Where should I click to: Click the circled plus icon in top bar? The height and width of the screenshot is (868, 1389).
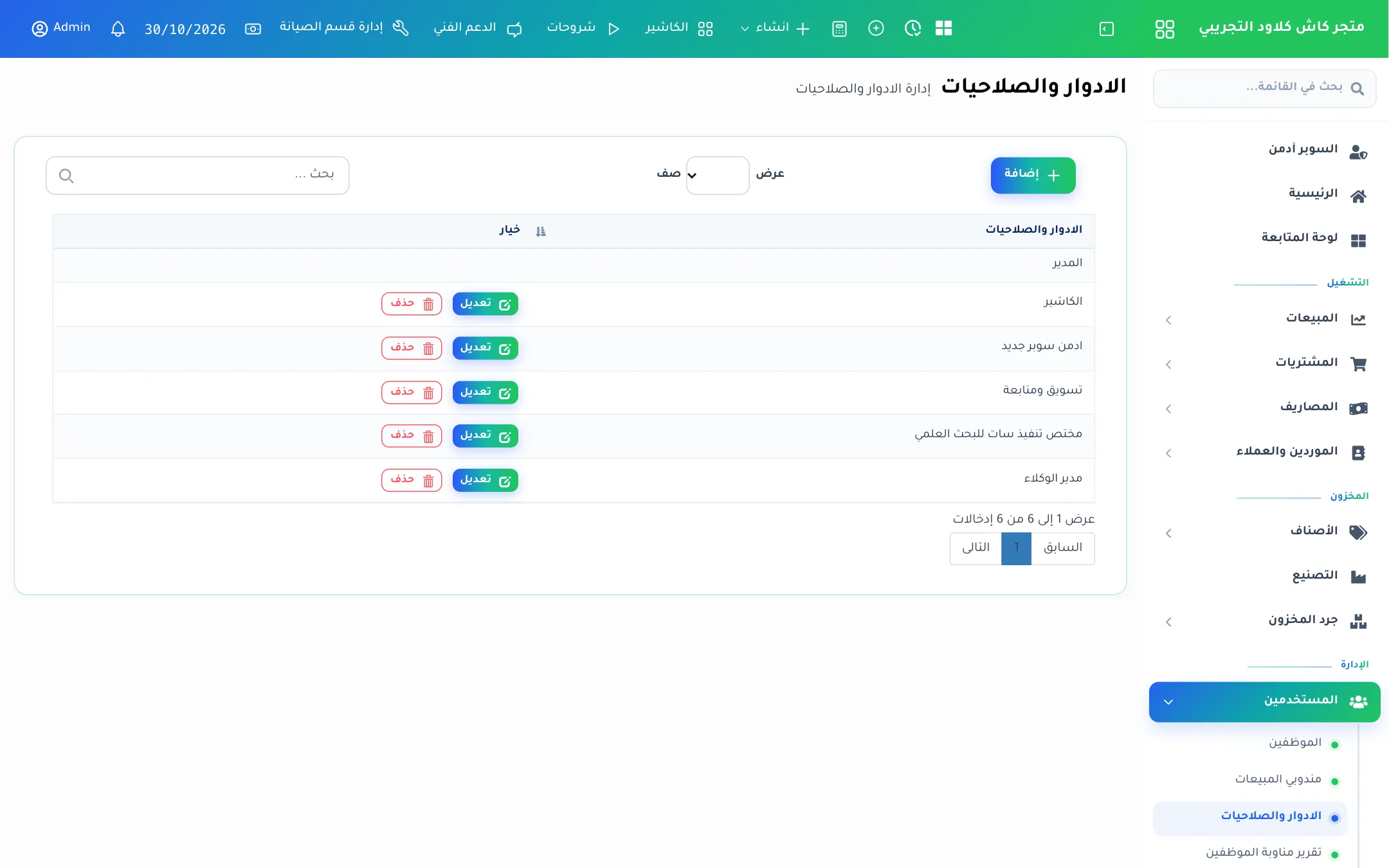(876, 28)
